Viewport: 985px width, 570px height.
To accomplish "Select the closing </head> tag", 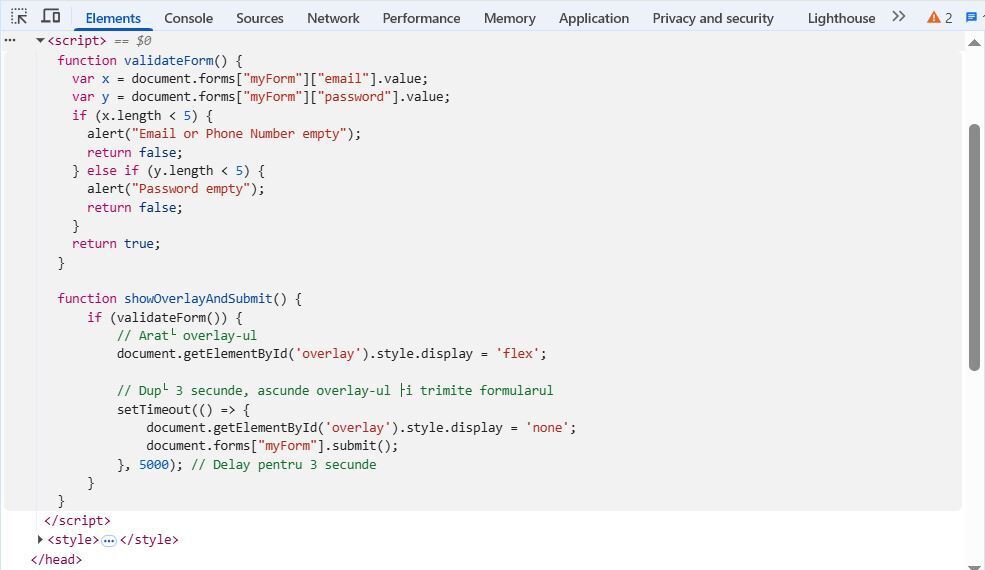I will click(57, 559).
